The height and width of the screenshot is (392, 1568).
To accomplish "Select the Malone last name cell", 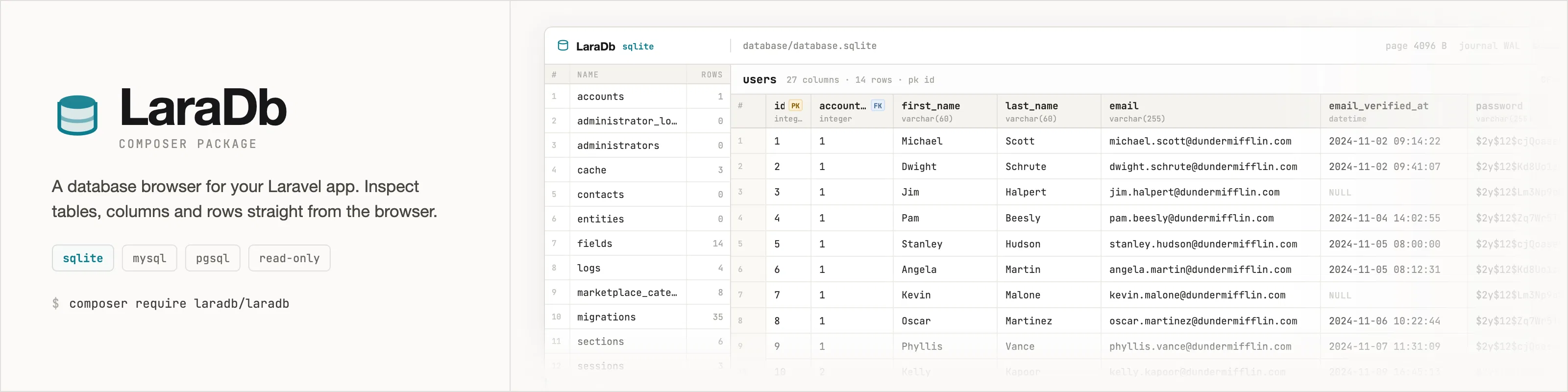I will pos(1050,295).
